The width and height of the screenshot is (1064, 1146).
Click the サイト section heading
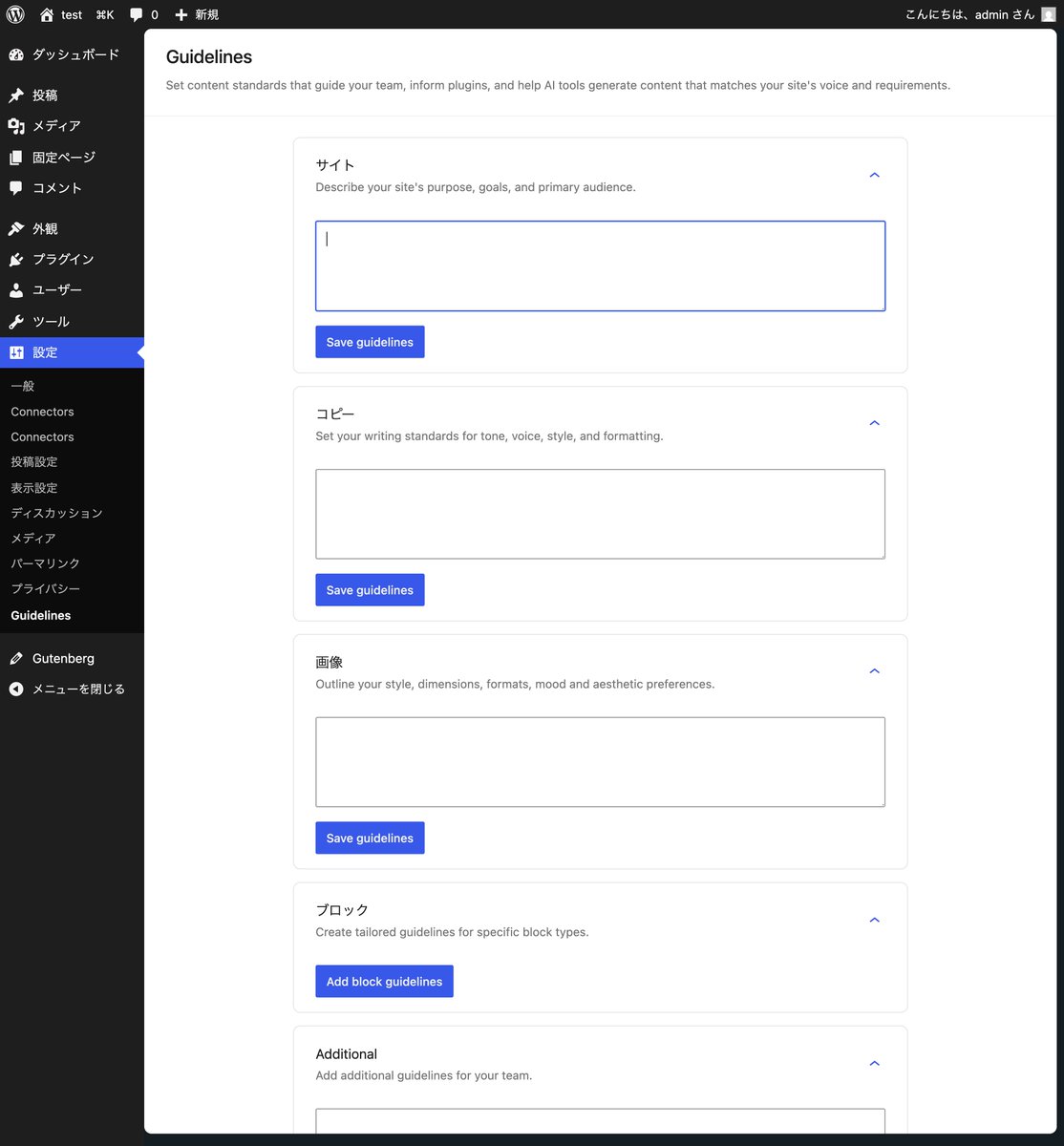335,165
